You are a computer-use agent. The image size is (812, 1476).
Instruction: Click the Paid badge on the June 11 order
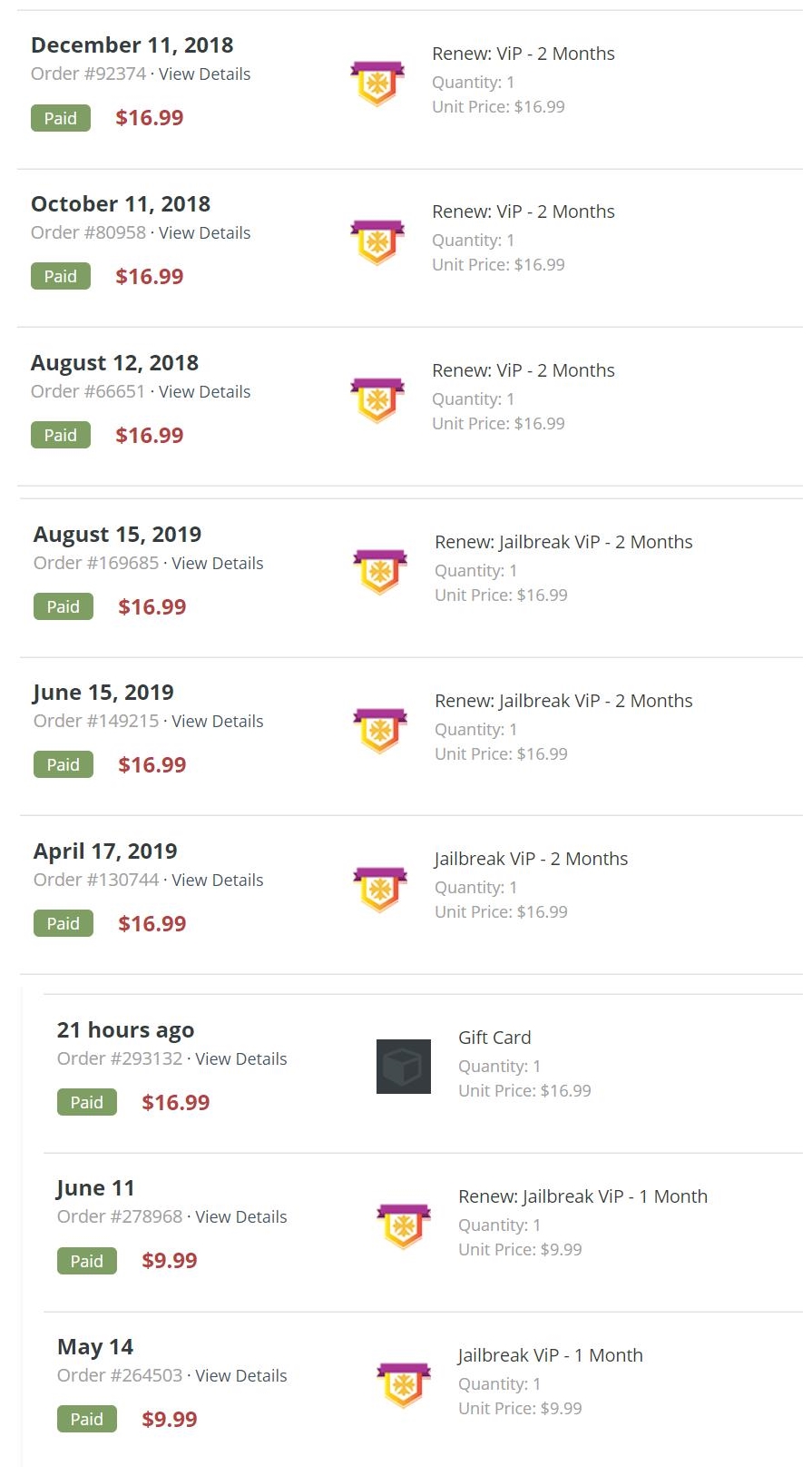click(87, 1261)
